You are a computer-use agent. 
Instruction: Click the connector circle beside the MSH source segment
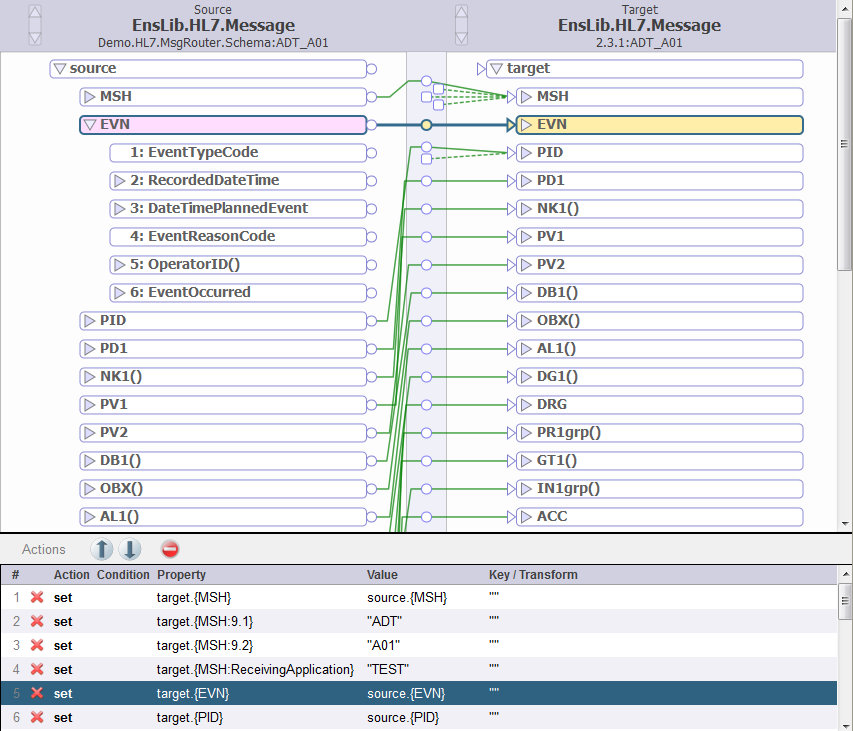click(x=370, y=97)
